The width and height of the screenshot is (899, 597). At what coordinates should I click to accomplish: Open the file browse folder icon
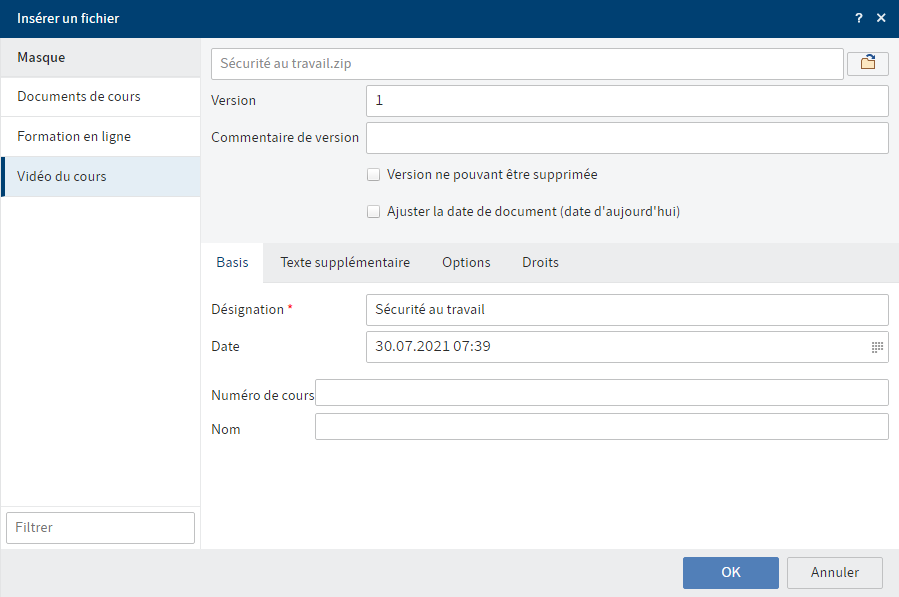[867, 63]
